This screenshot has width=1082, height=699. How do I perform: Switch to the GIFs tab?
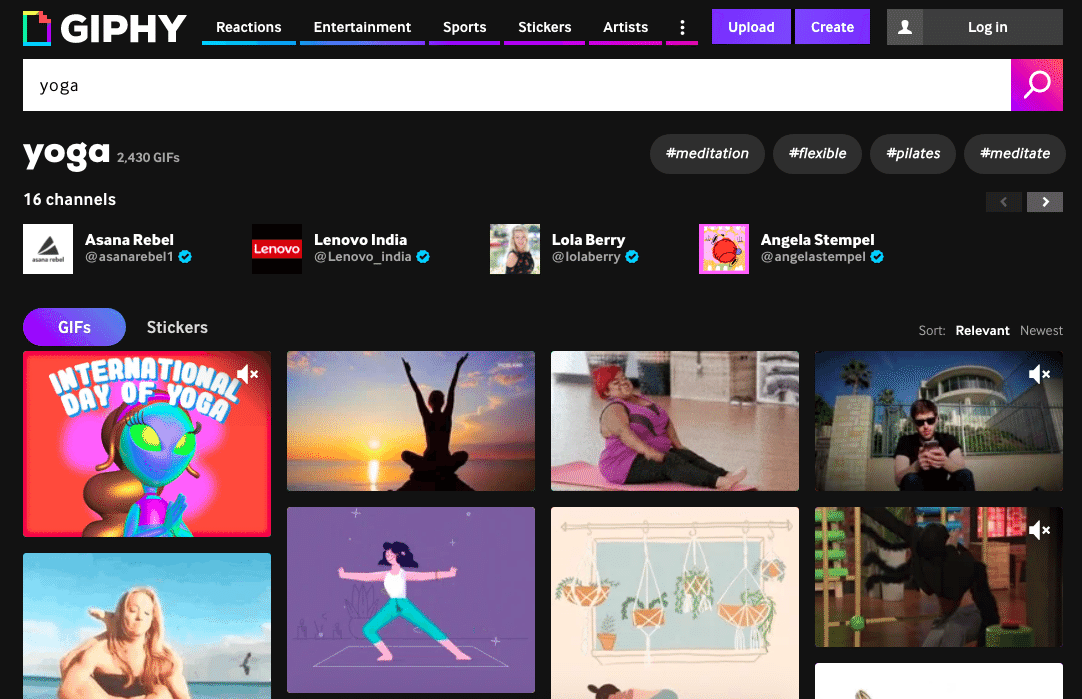(x=75, y=327)
